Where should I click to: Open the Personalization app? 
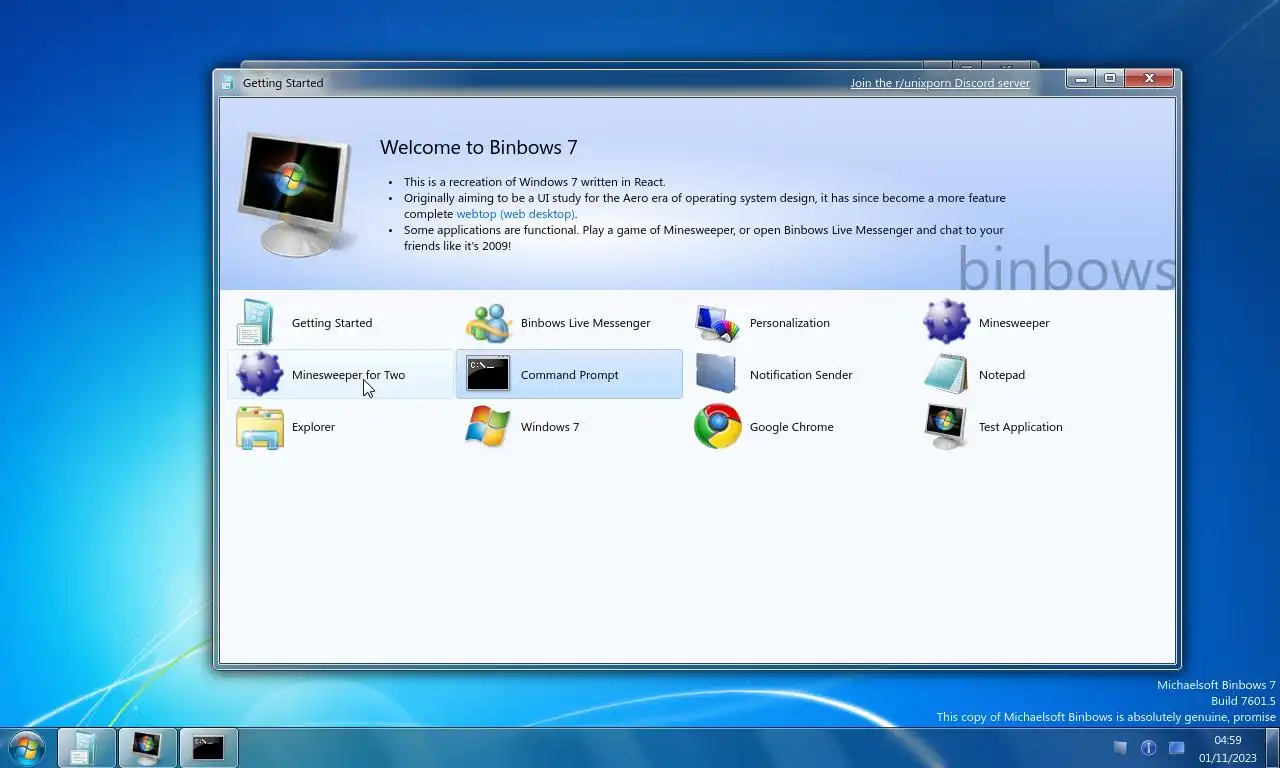tap(798, 323)
